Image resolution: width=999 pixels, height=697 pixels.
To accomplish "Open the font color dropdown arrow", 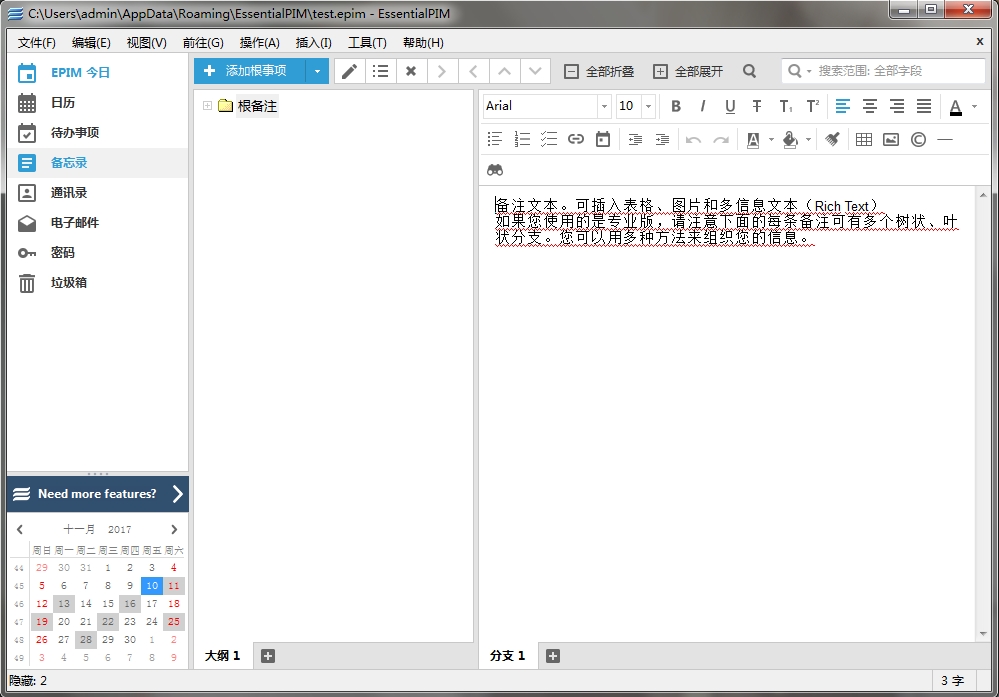I will (975, 106).
